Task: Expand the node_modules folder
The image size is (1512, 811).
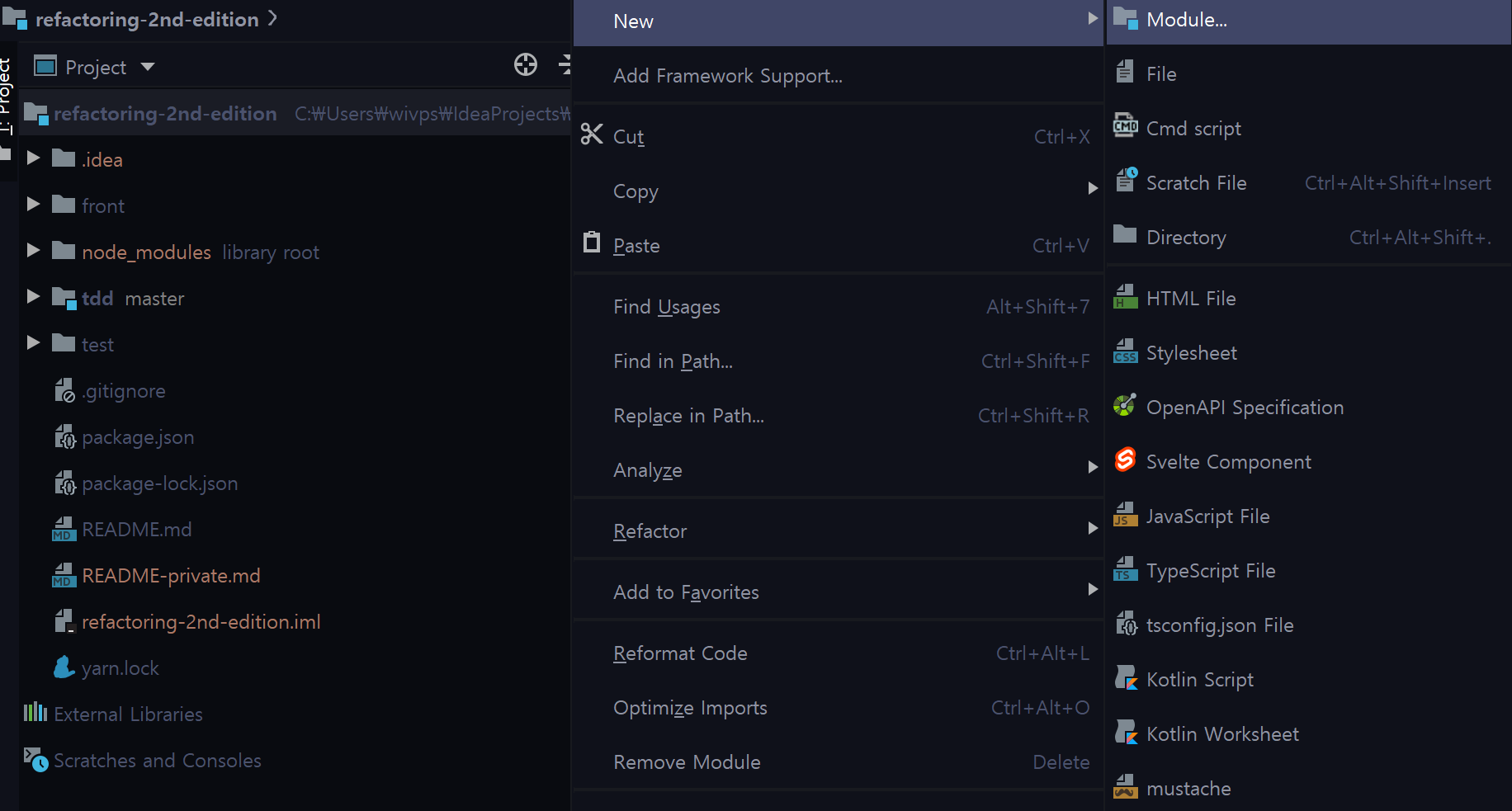Action: [33, 250]
